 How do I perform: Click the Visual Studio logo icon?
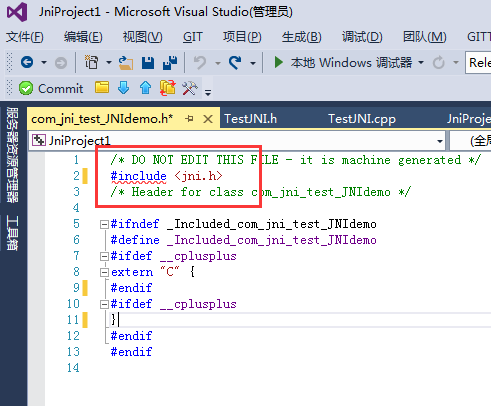[17, 12]
